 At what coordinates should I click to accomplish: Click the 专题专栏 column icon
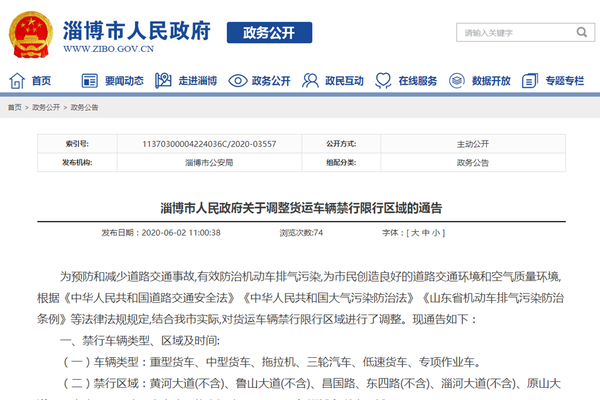coord(529,81)
